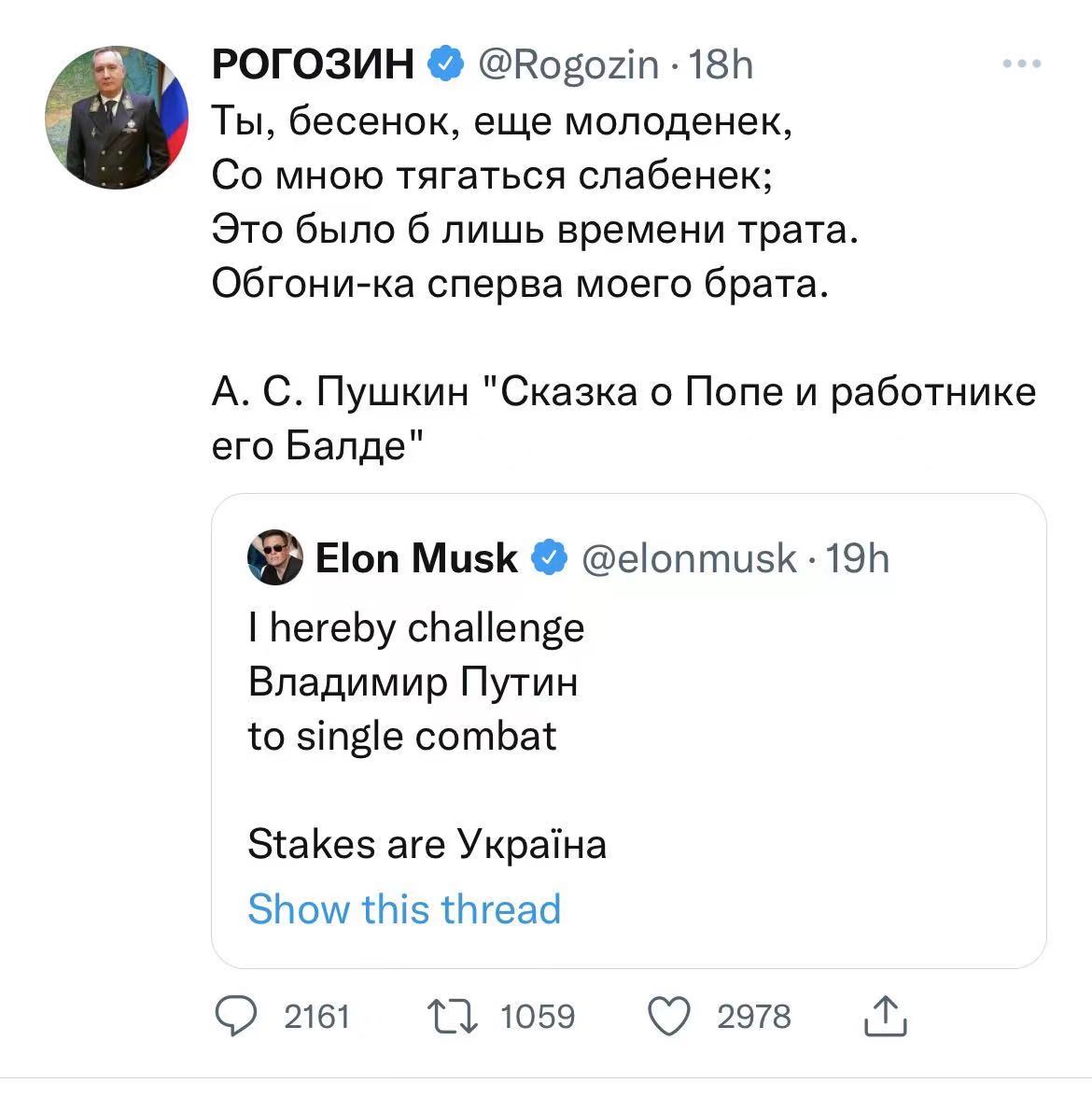The width and height of the screenshot is (1092, 1097).
Task: Click the РОГОЗИН display name
Action: 313,63
